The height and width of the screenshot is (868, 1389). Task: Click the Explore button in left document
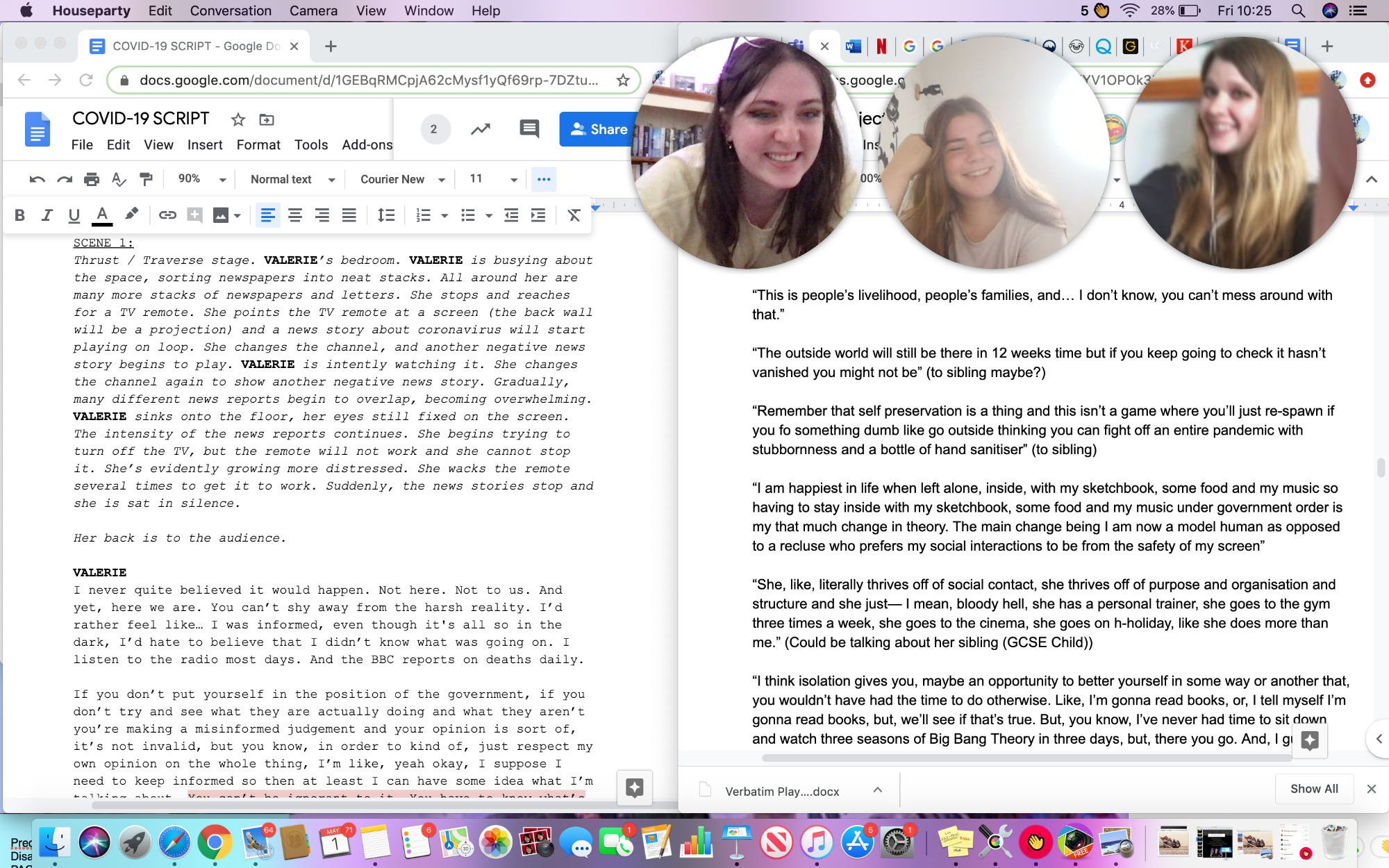point(634,787)
